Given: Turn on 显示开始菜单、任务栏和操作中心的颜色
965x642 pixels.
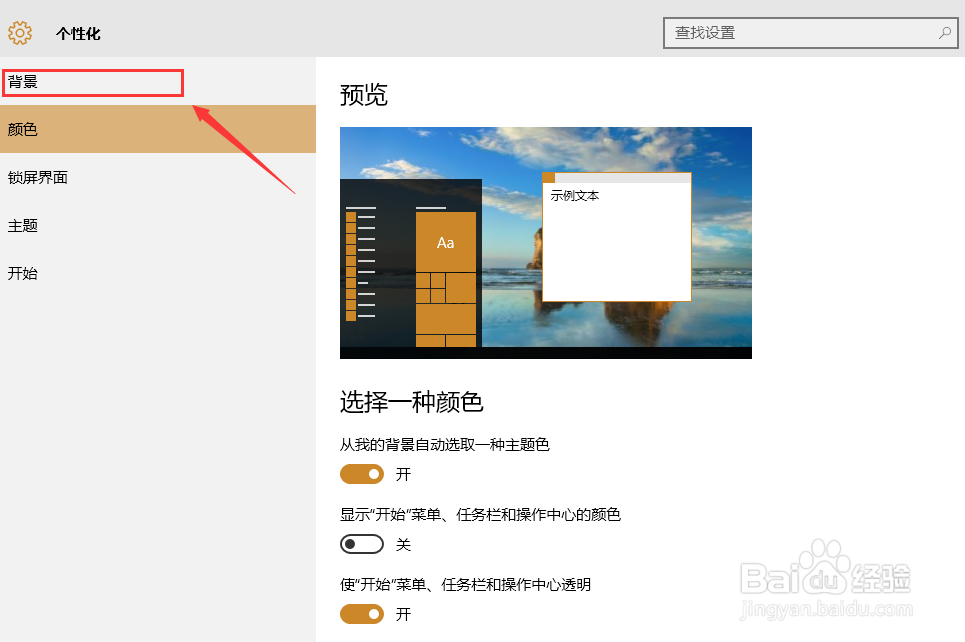Looking at the screenshot, I should (362, 543).
